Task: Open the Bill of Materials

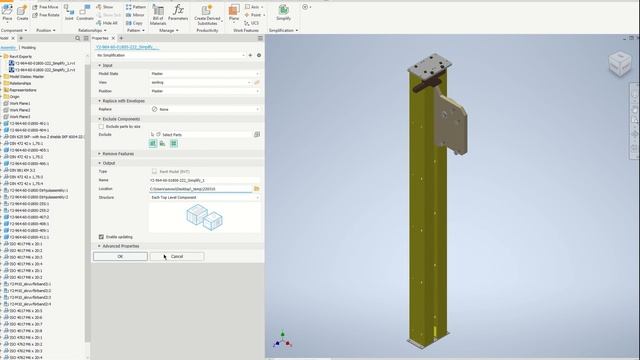Action: pos(158,15)
